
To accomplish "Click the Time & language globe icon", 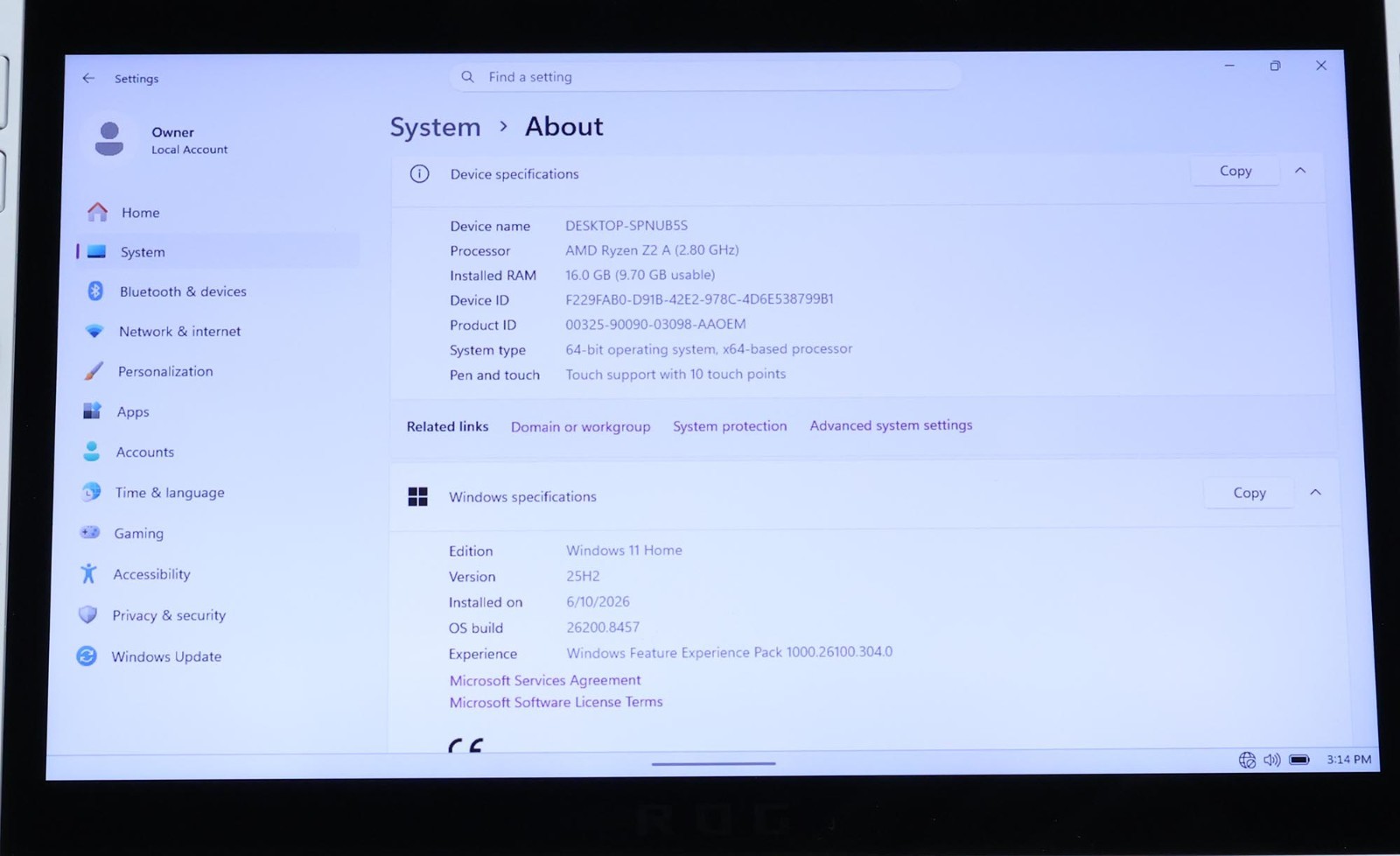I will pyautogui.click(x=90, y=492).
